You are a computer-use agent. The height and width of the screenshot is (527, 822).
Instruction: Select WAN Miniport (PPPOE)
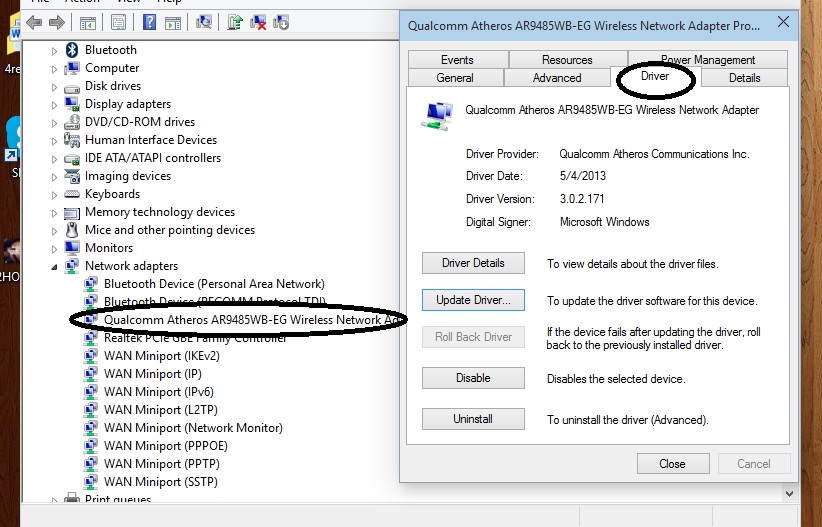tap(166, 446)
